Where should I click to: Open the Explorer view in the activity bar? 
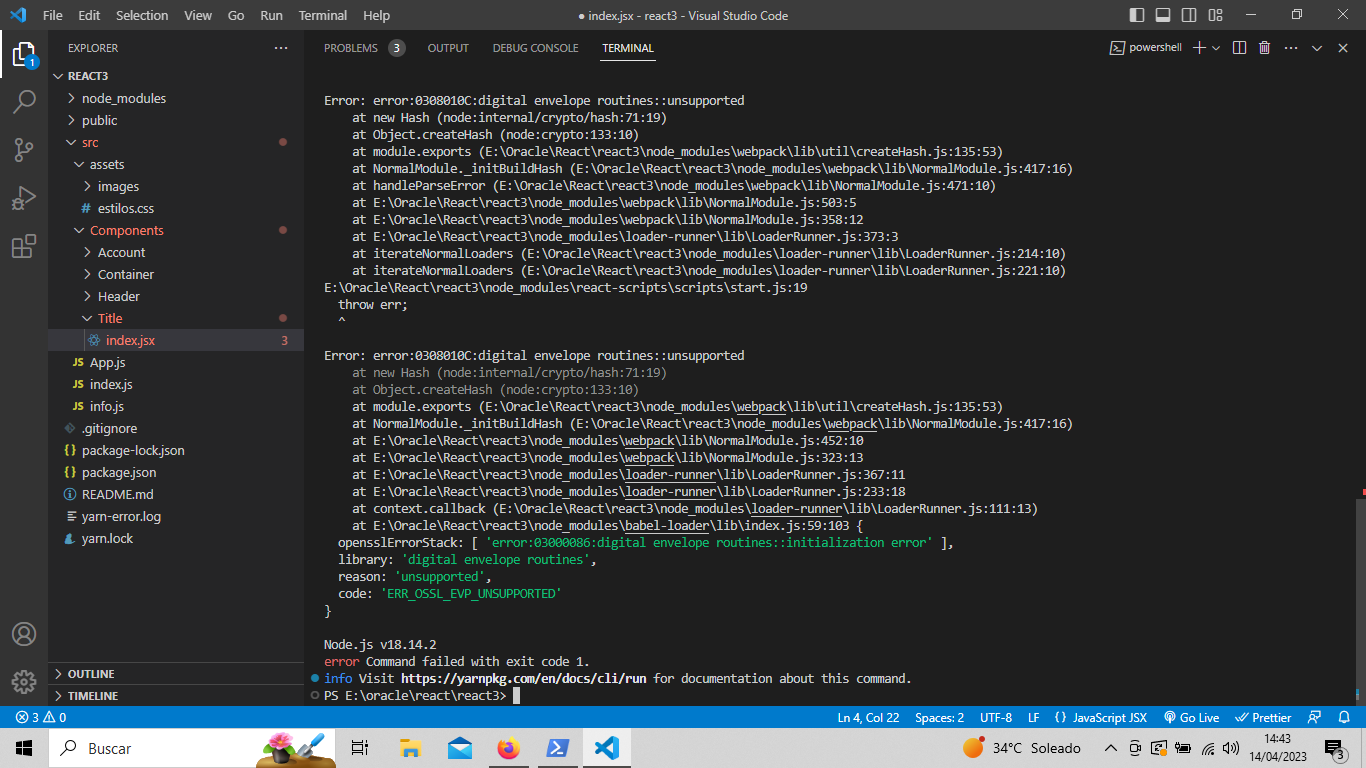tap(24, 54)
